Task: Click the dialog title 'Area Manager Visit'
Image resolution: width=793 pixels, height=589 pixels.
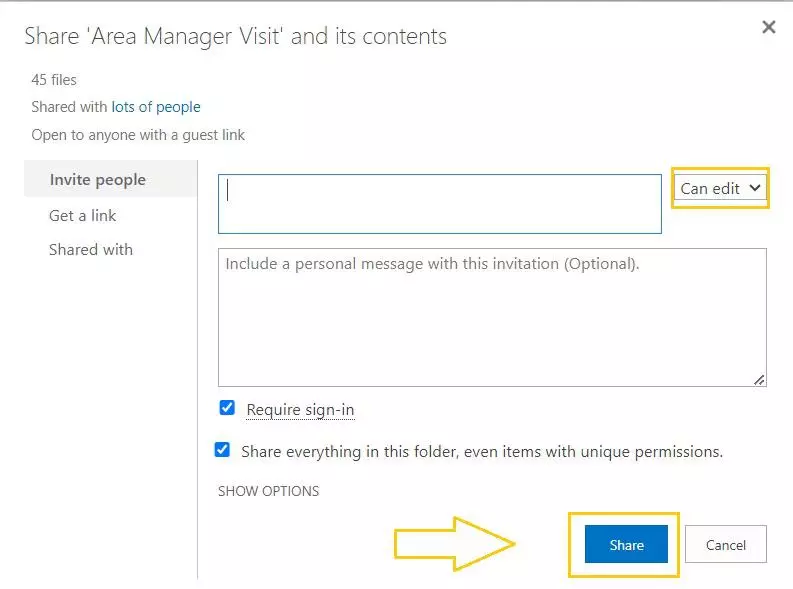Action: (235, 37)
